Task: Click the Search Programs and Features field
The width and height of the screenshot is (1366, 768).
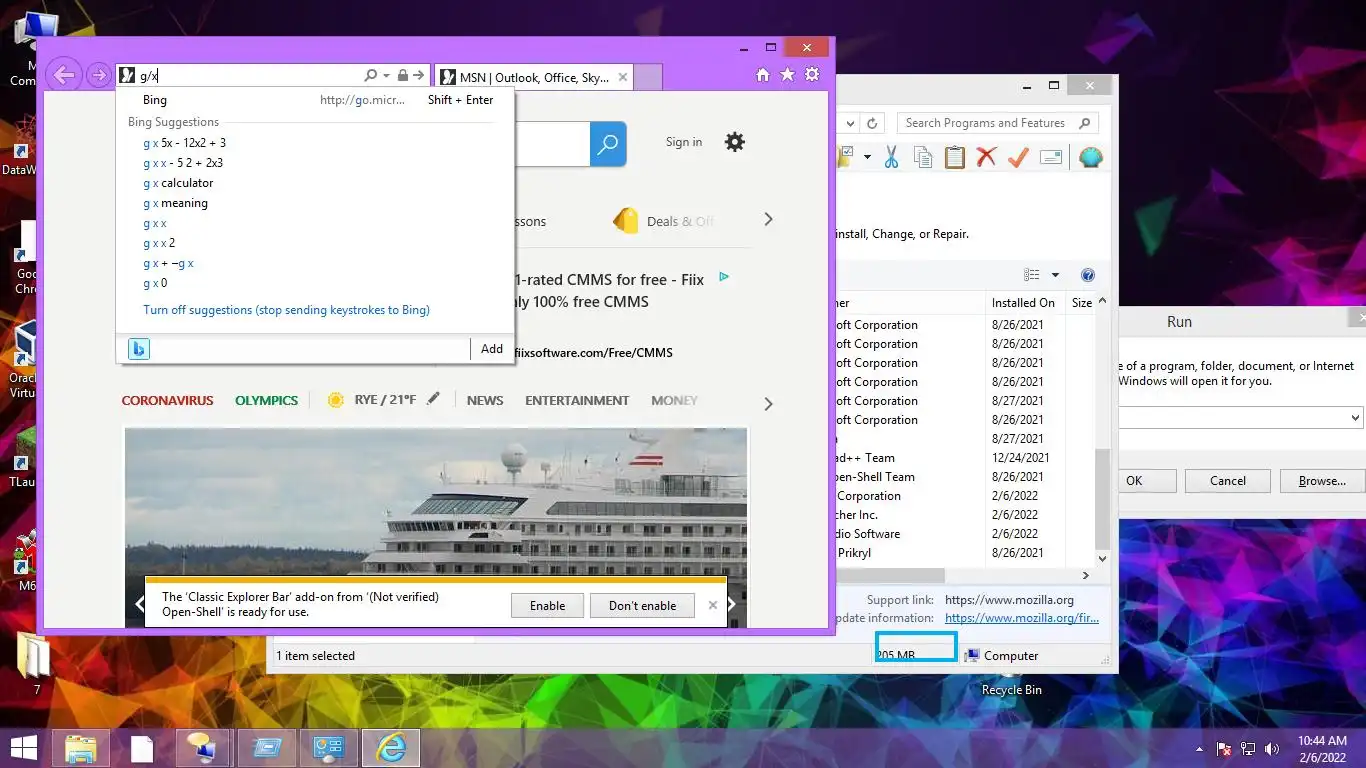Action: (997, 123)
